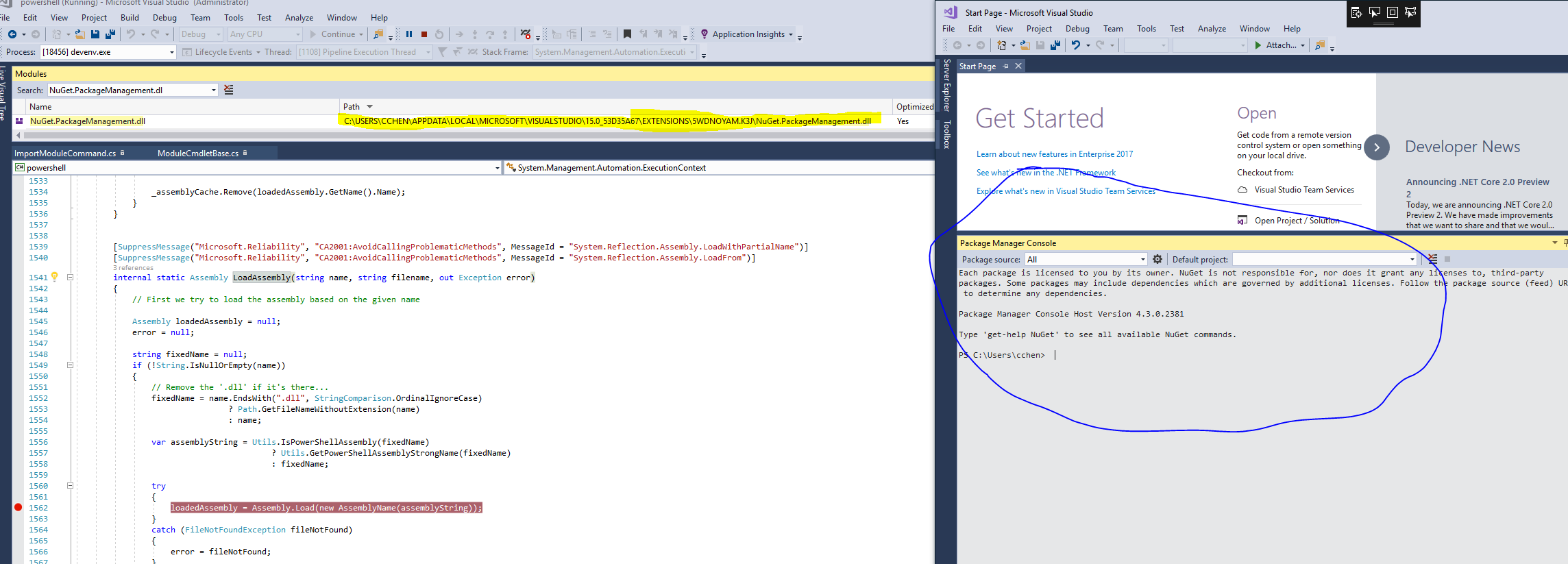Image resolution: width=1568 pixels, height=564 pixels.
Task: Open Process dropdown showing devenv.exe
Action: coord(171,52)
